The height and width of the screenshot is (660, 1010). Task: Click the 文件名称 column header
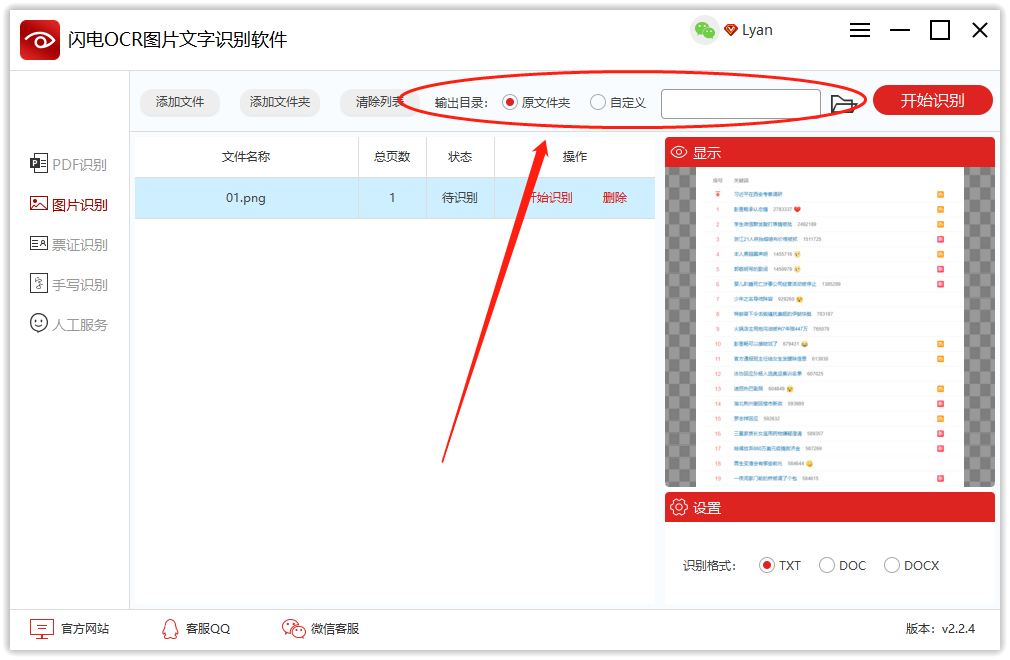(246, 156)
